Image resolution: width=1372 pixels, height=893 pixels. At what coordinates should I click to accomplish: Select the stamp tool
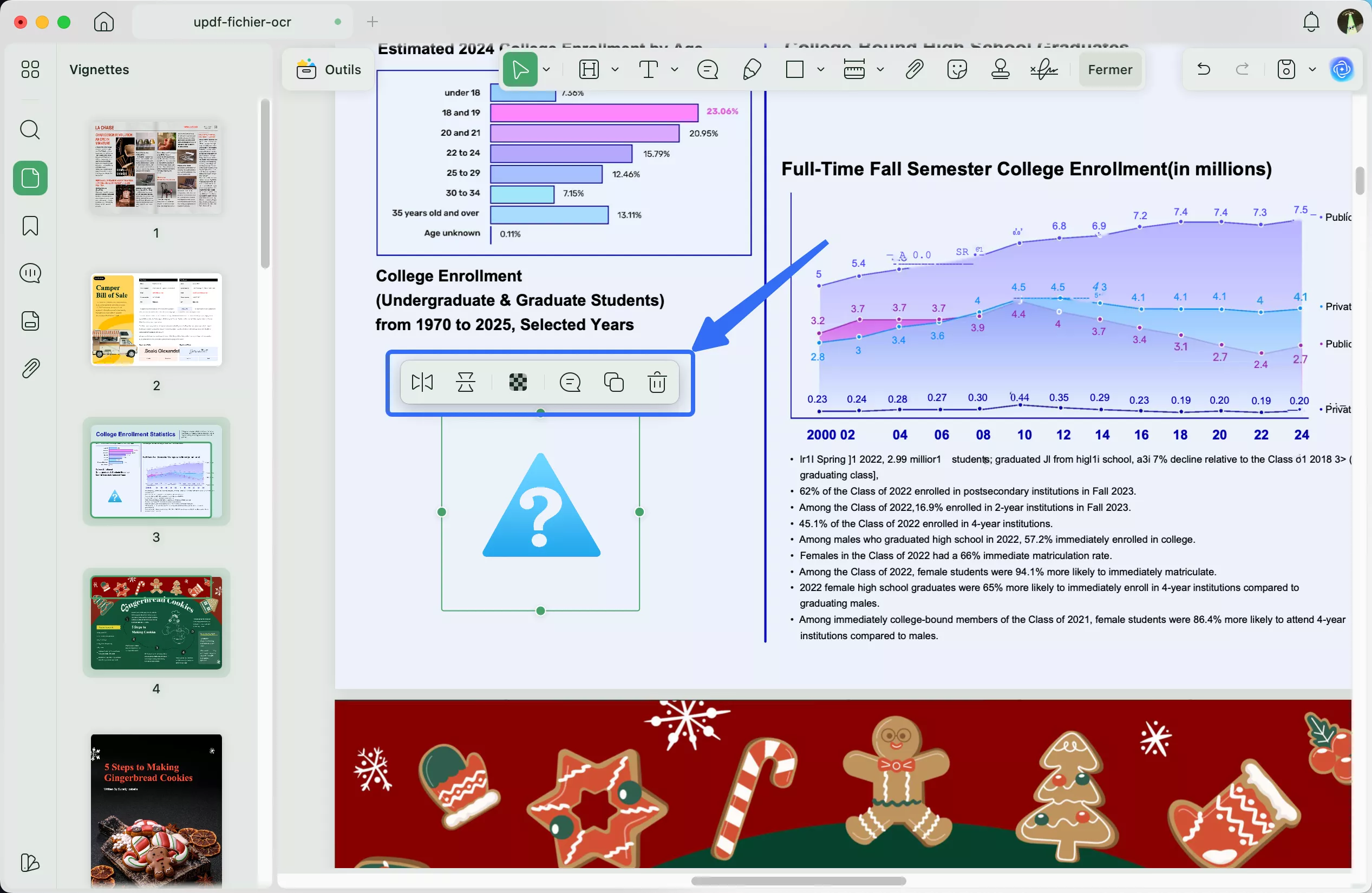(1000, 70)
